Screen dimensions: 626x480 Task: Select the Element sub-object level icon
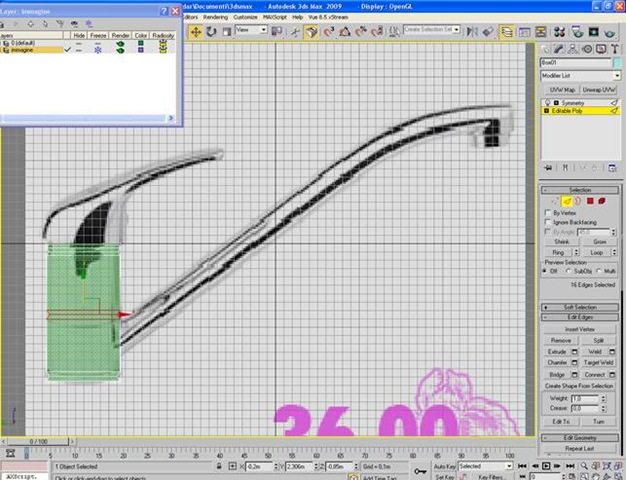coord(604,201)
